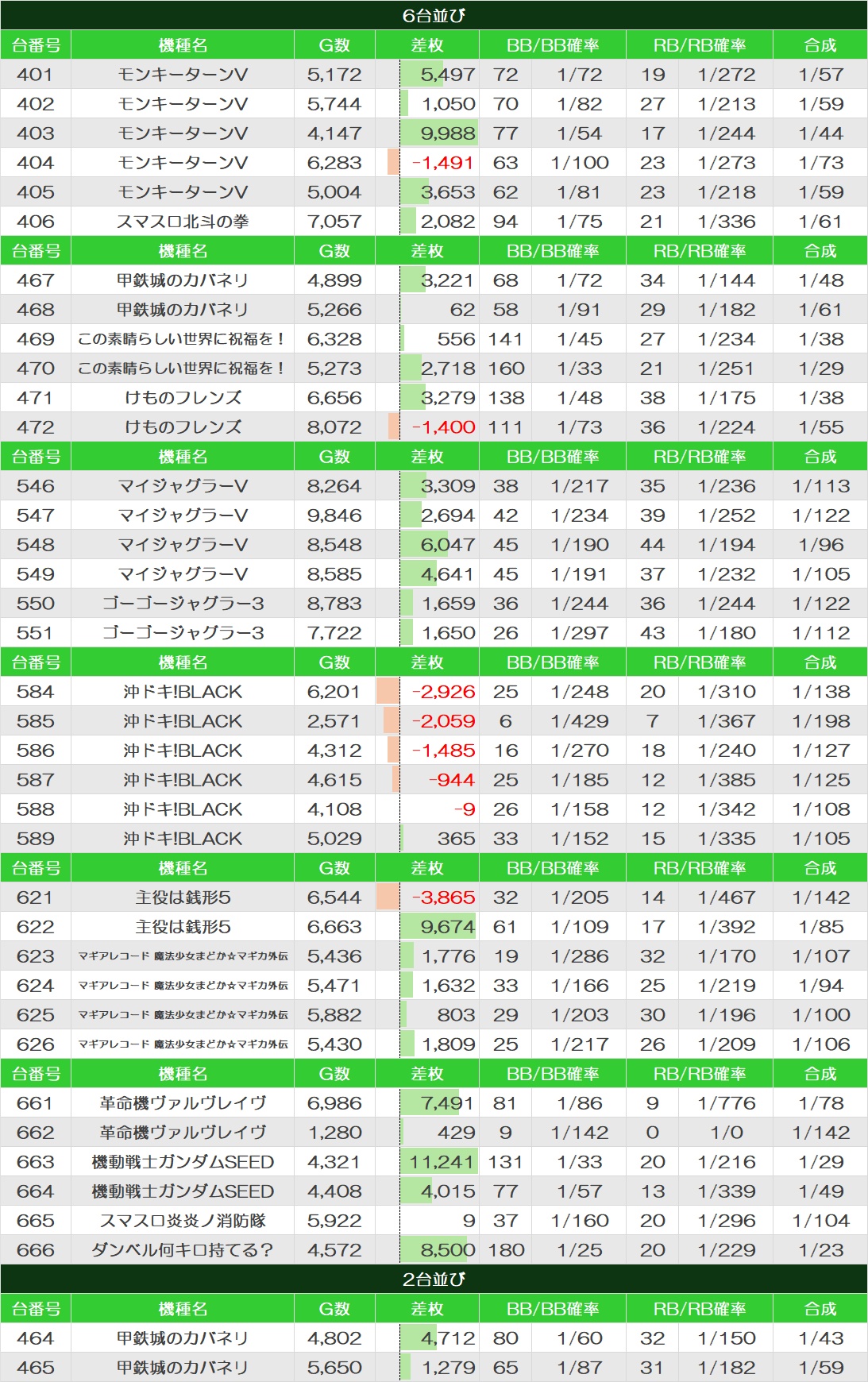
Task: Select the 6台並び section heading
Action: [434, 15]
